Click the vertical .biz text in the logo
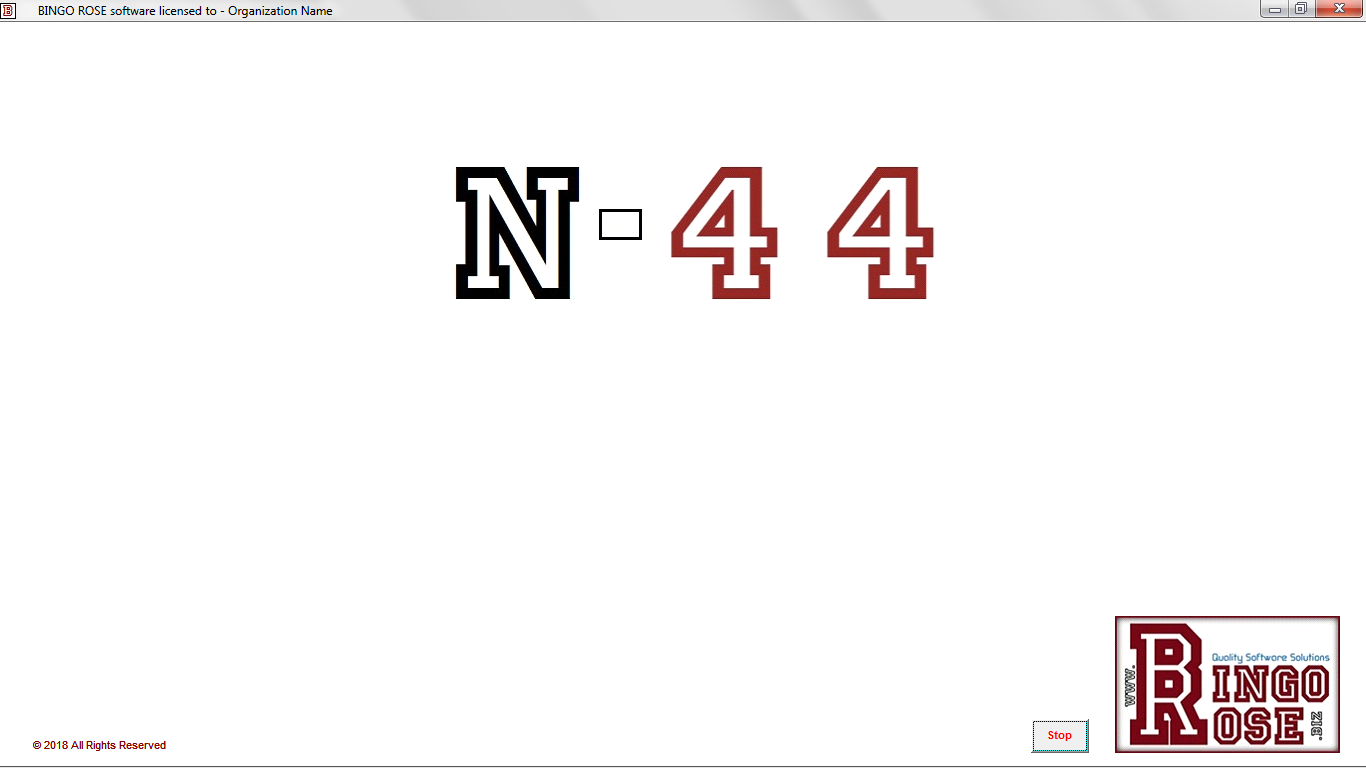Viewport: 1366px width, 768px height. tap(1318, 725)
